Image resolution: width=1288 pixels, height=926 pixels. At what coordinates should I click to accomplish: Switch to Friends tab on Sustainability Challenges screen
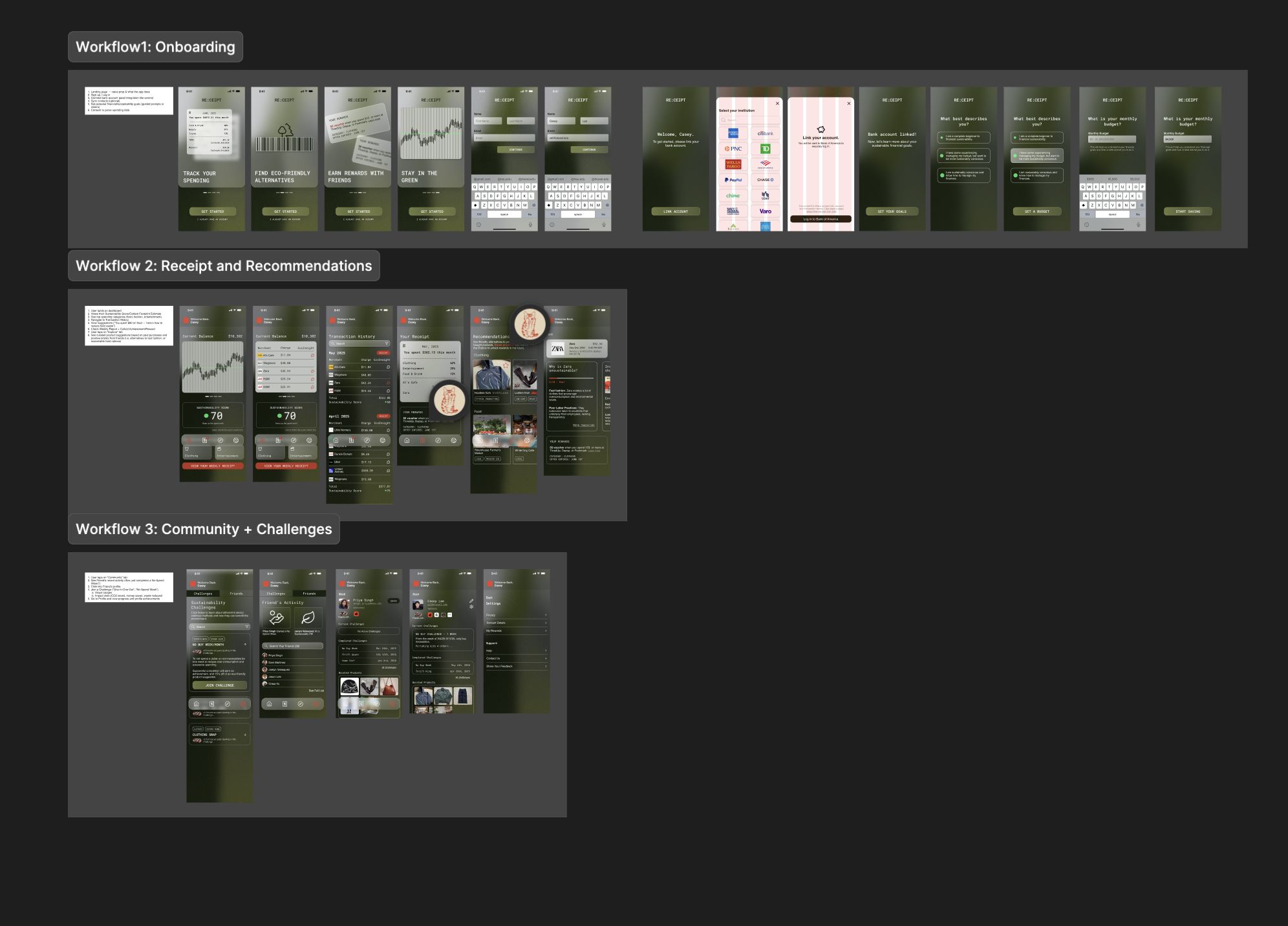237,594
